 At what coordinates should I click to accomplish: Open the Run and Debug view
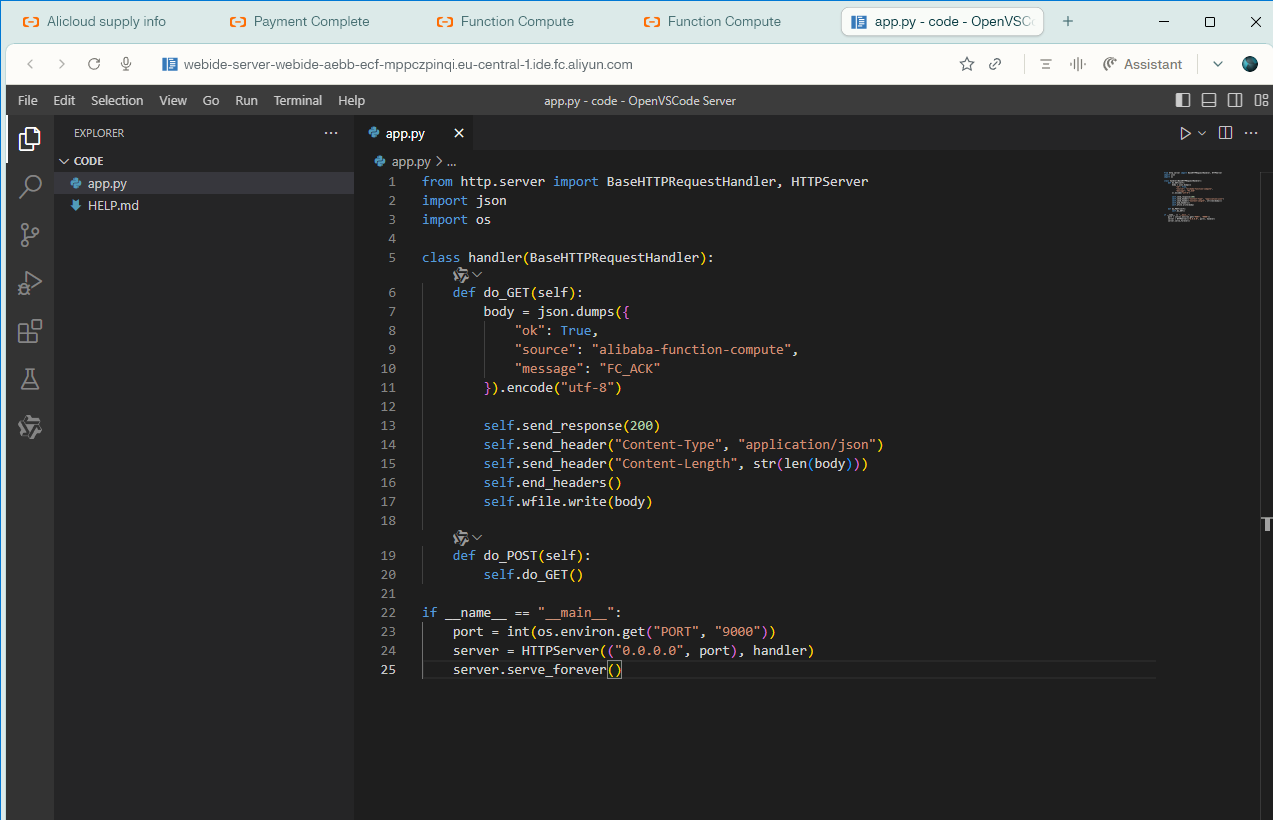[29, 283]
